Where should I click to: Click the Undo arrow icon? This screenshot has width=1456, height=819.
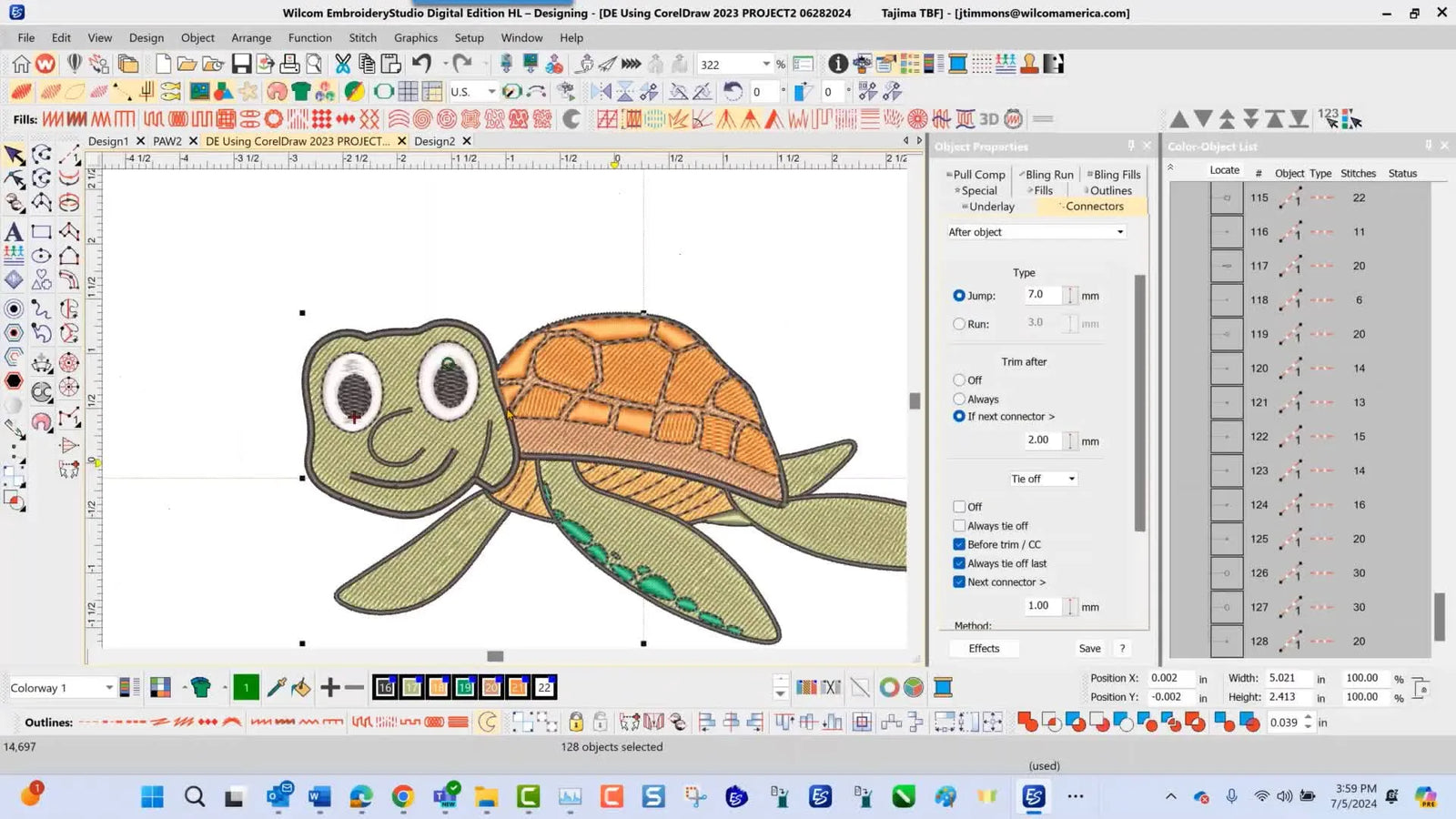421,64
